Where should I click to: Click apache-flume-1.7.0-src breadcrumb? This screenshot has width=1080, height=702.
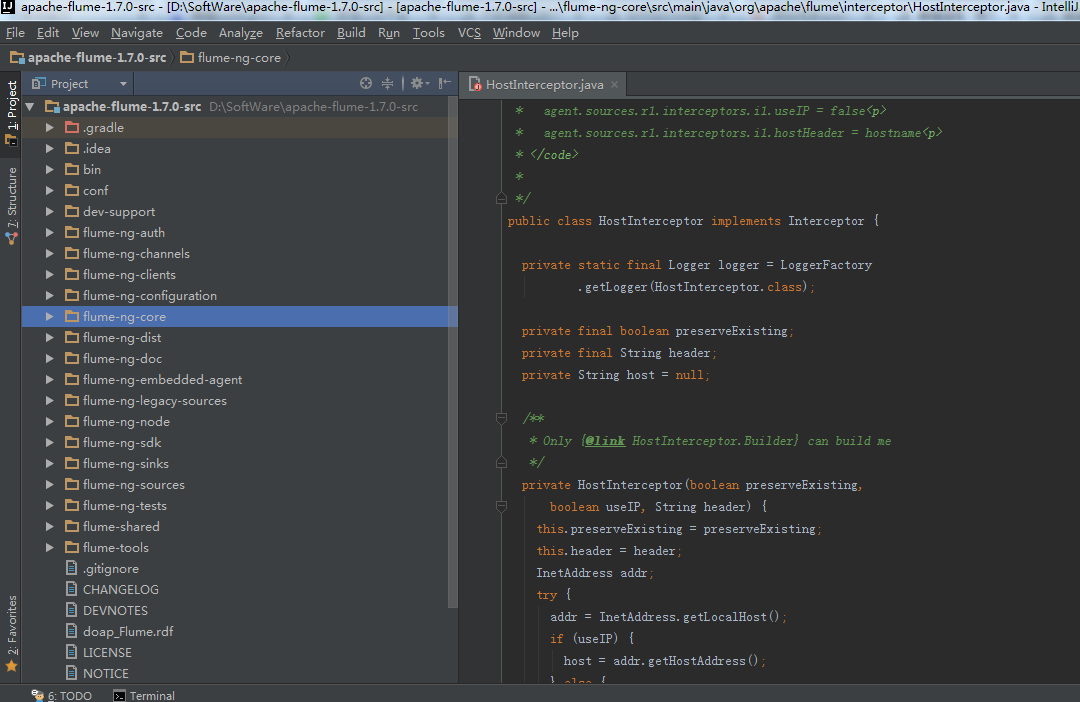point(88,58)
